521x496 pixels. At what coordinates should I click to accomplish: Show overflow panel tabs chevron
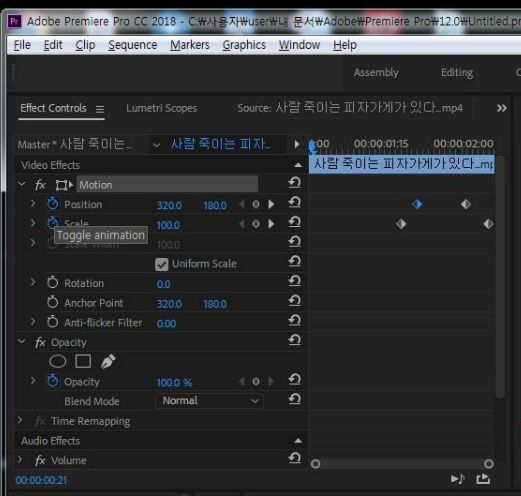[501, 108]
